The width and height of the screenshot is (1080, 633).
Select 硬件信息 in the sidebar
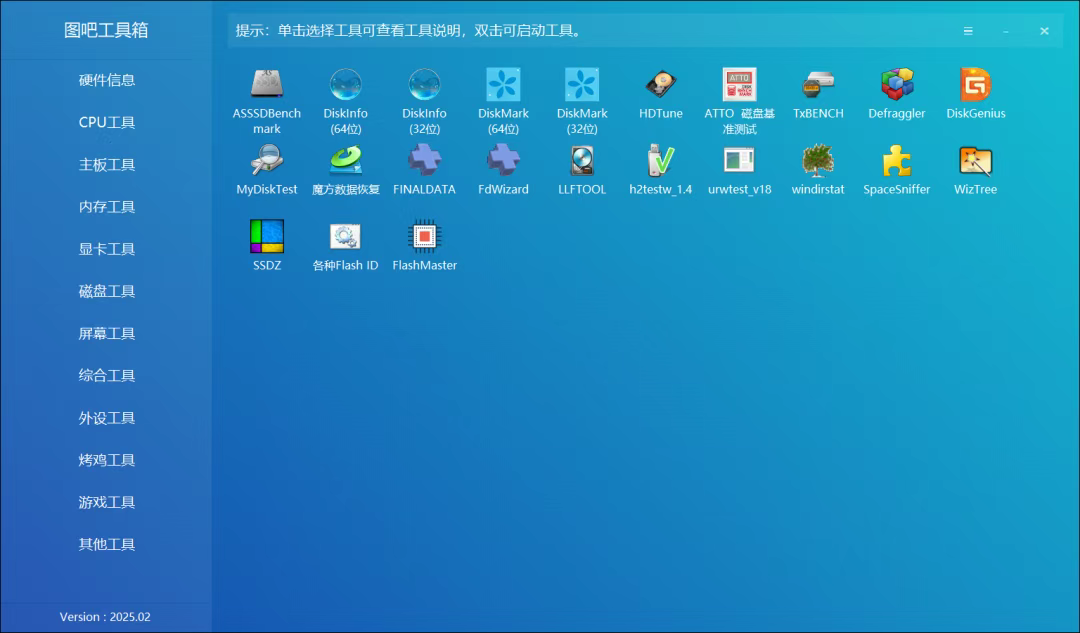click(x=107, y=80)
